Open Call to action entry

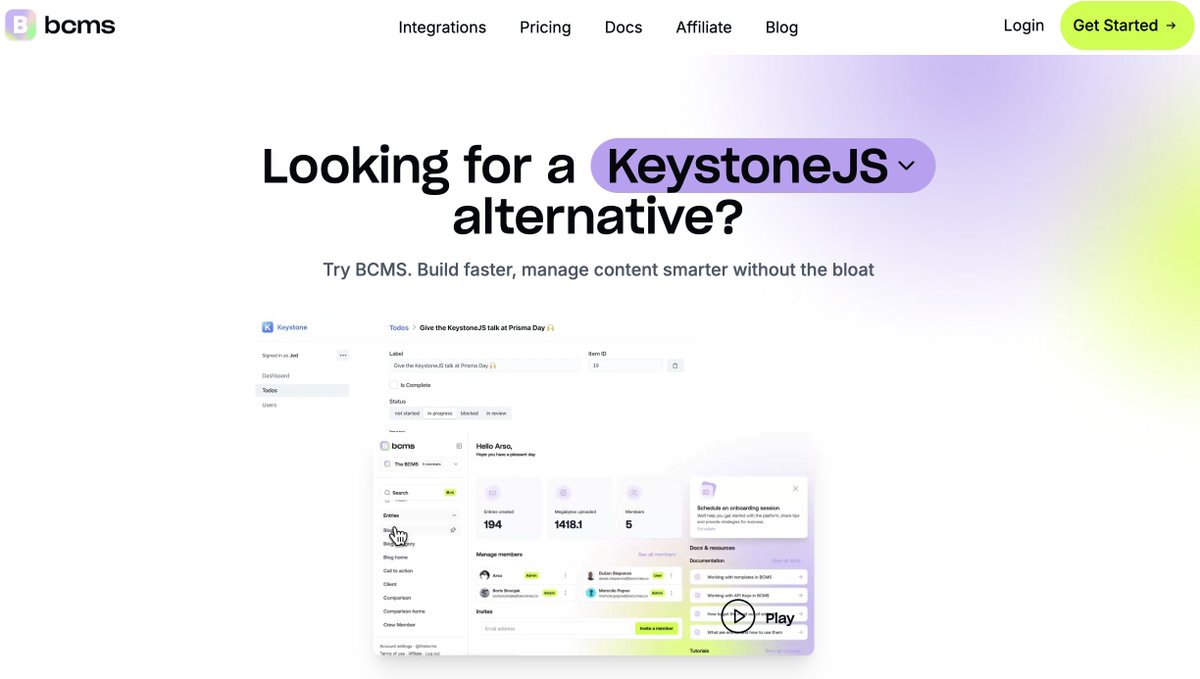coord(398,571)
